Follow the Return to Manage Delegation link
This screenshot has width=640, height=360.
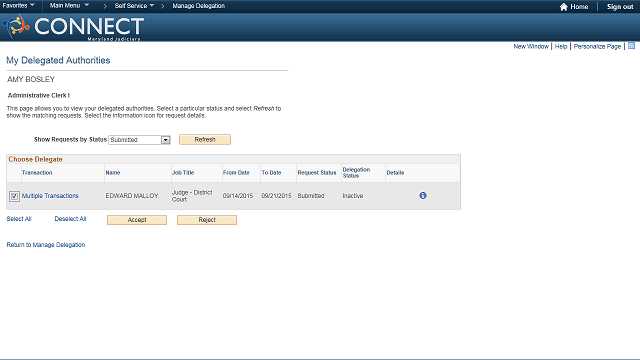pyautogui.click(x=46, y=244)
